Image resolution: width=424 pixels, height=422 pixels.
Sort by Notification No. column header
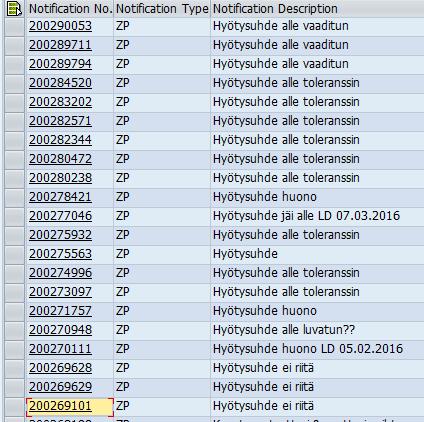(70, 9)
